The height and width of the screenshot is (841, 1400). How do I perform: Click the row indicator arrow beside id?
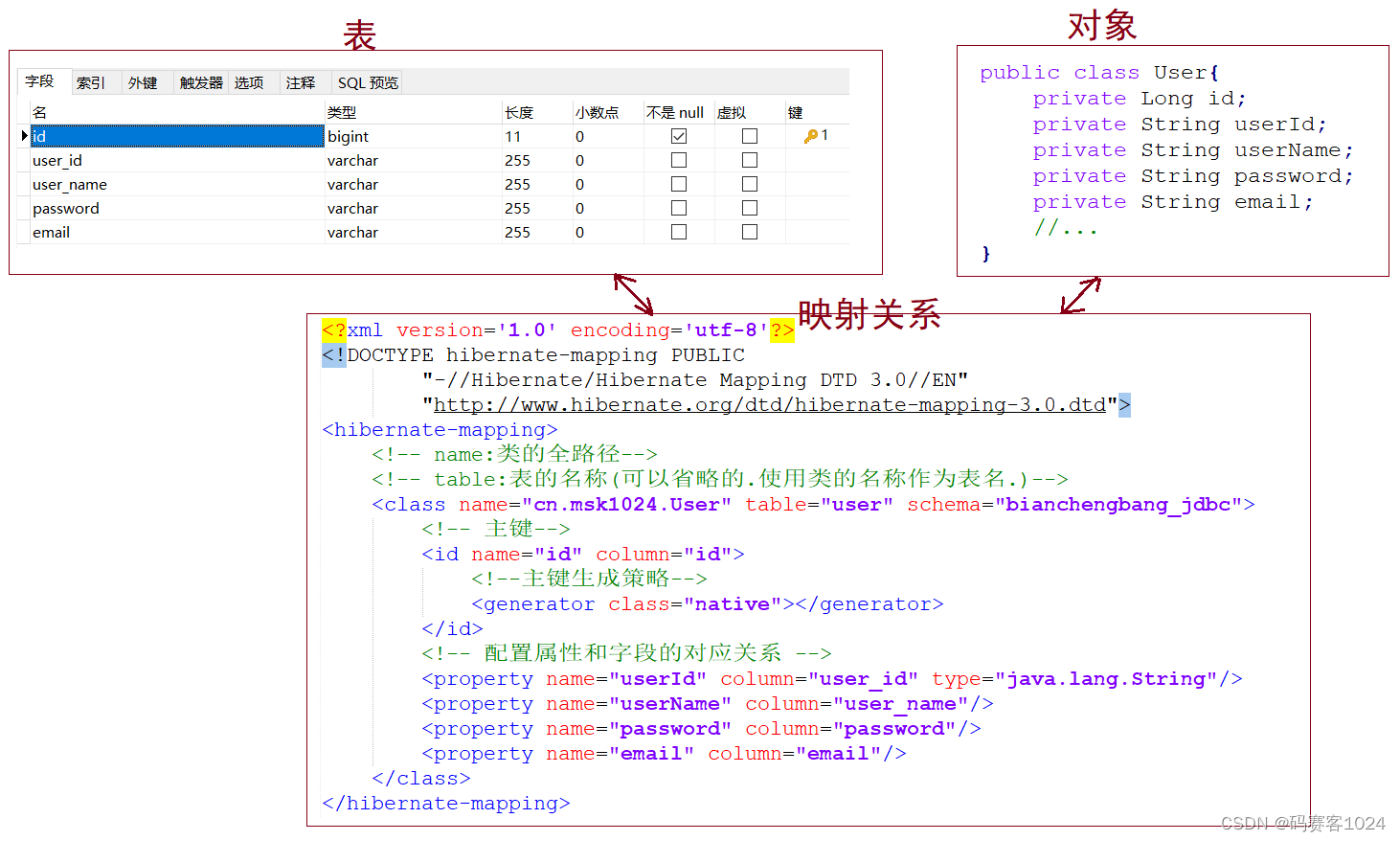click(24, 136)
